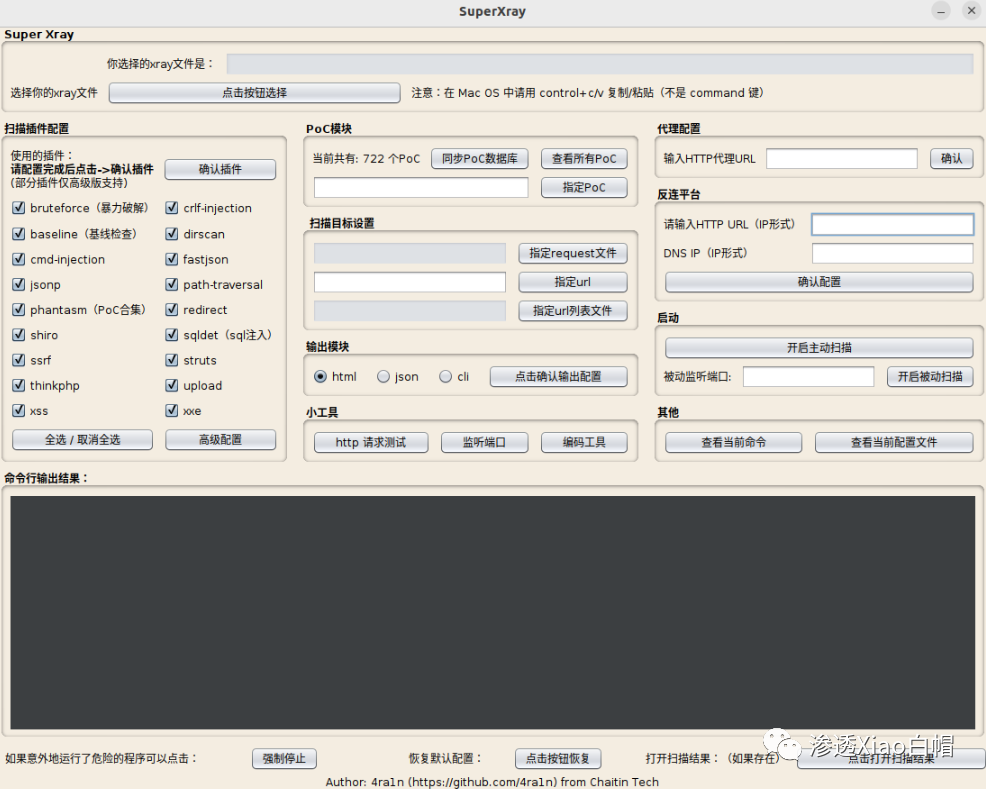Viewport: 986px width, 789px height.
Task: Click the 确认插件 button
Action: [220, 169]
